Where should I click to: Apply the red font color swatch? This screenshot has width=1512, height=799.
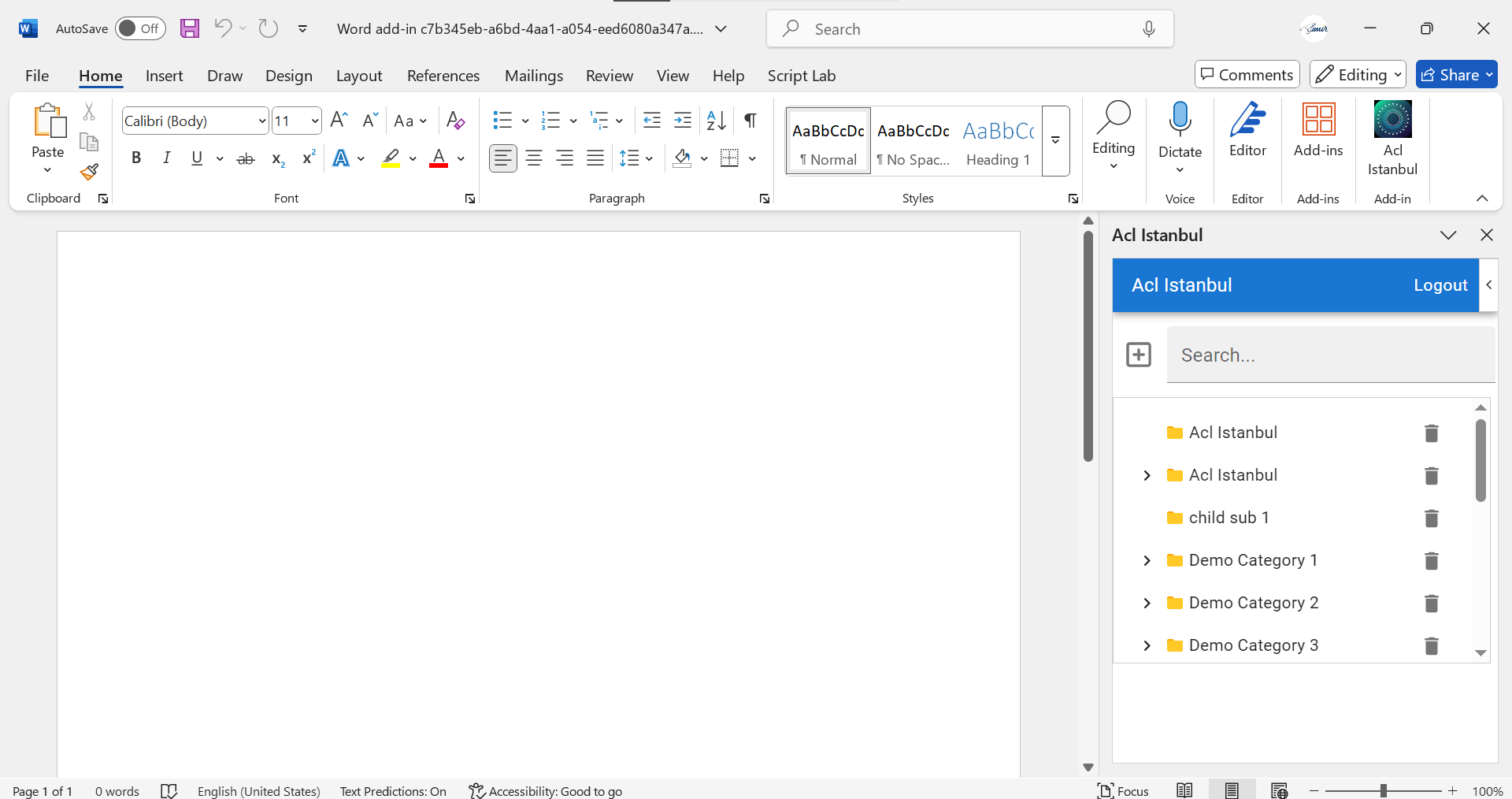439,158
